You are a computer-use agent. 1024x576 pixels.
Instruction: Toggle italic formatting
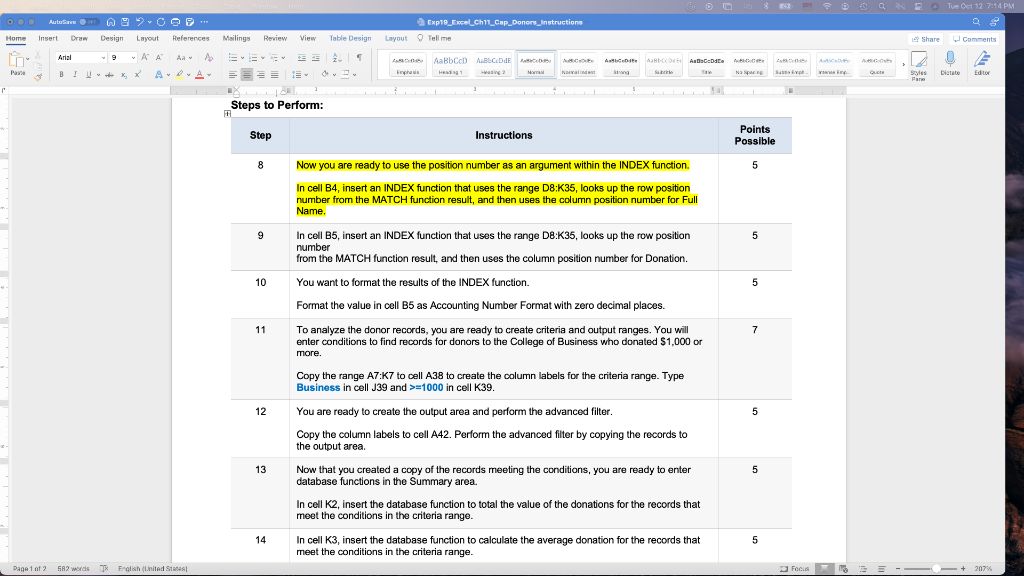[75, 74]
